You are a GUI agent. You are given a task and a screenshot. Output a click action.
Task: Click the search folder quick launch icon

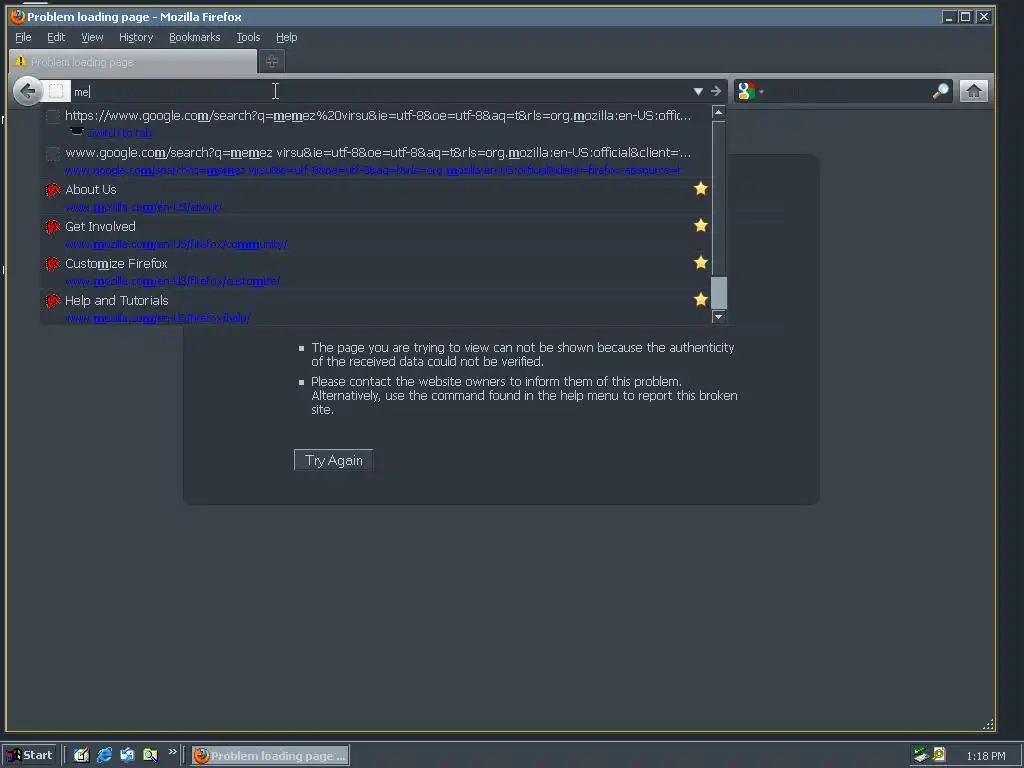point(150,755)
